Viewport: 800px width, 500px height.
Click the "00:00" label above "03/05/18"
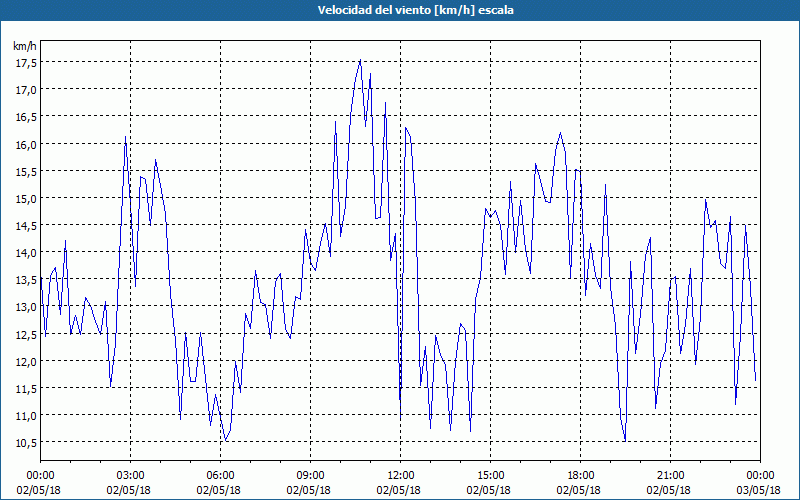(x=760, y=476)
